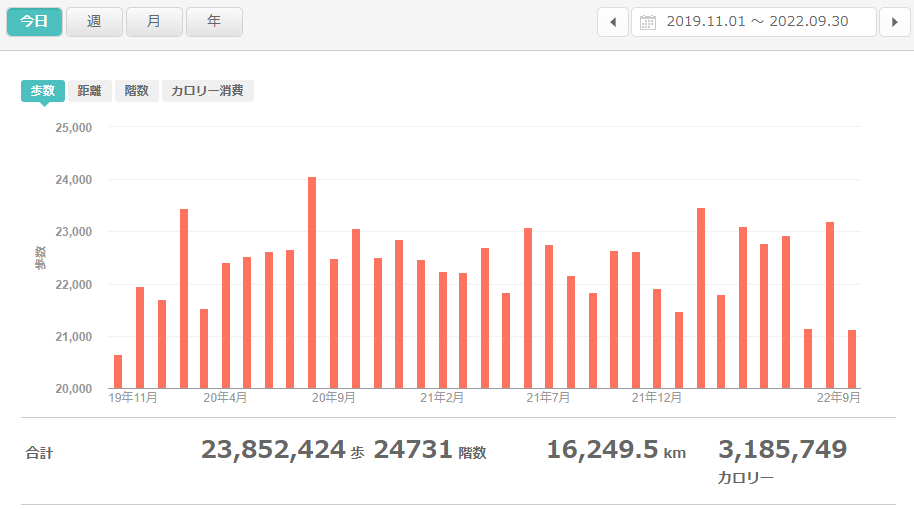Click the 合計 label
Screen dimensions: 914x509
39,452
